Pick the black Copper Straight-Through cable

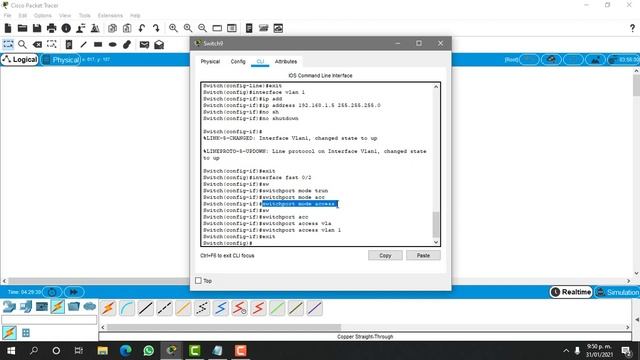pos(146,308)
